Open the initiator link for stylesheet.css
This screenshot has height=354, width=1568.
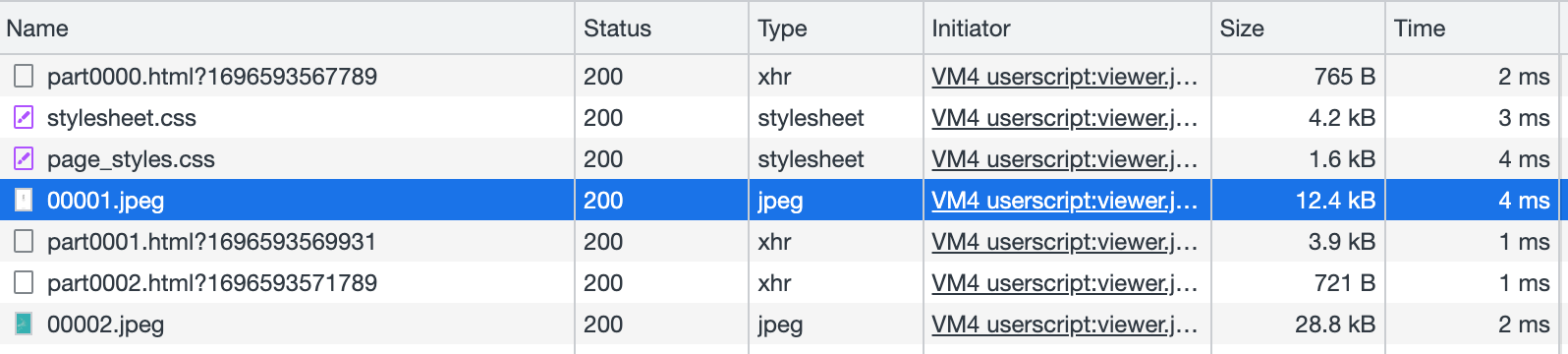1065,118
